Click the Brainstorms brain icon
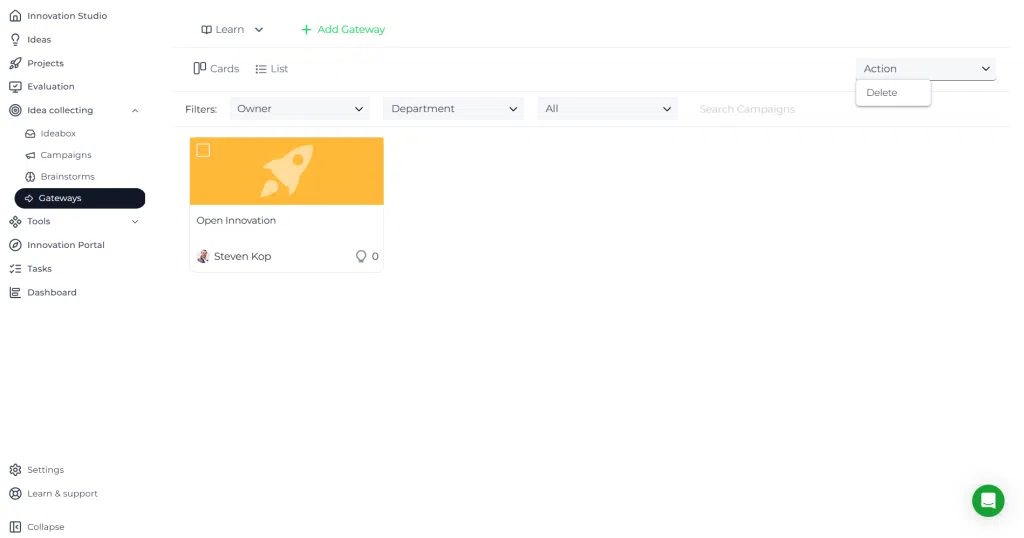The height and width of the screenshot is (538, 1024). click(x=30, y=177)
